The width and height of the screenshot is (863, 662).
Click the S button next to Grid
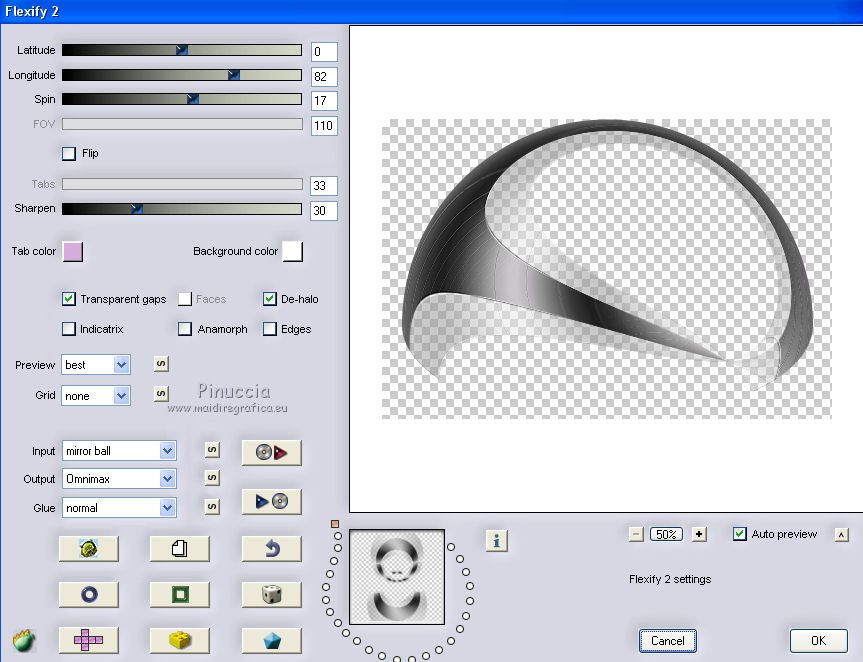(161, 393)
